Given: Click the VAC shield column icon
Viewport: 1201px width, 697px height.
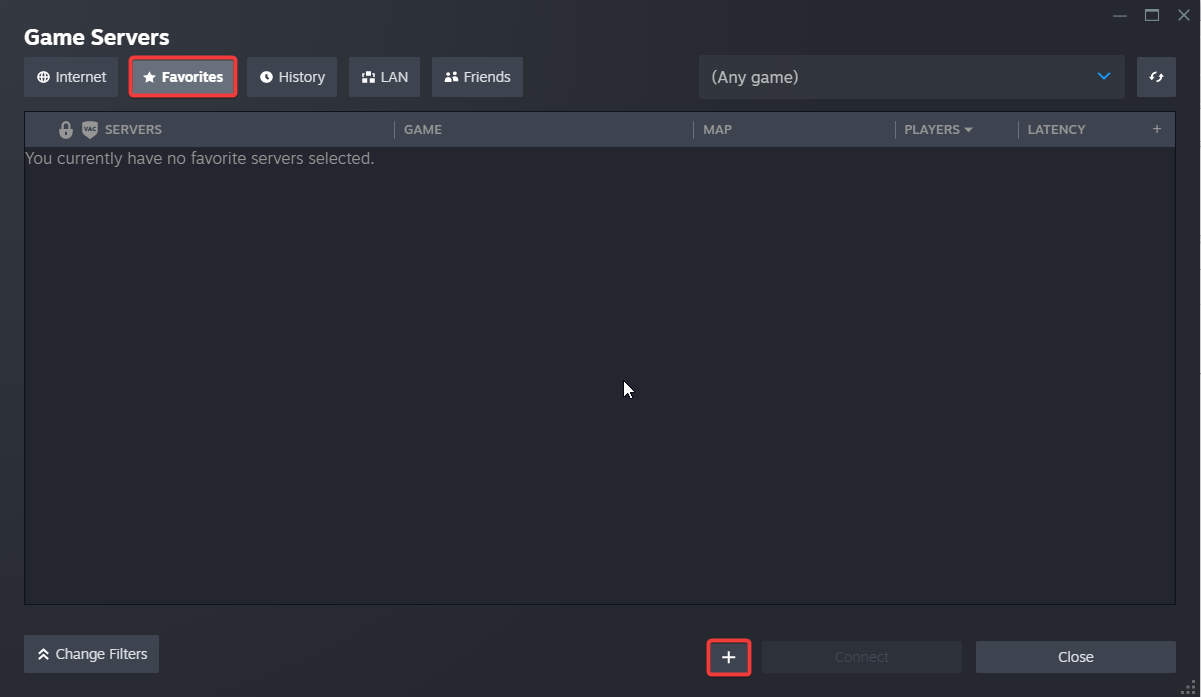Looking at the screenshot, I should click(90, 130).
